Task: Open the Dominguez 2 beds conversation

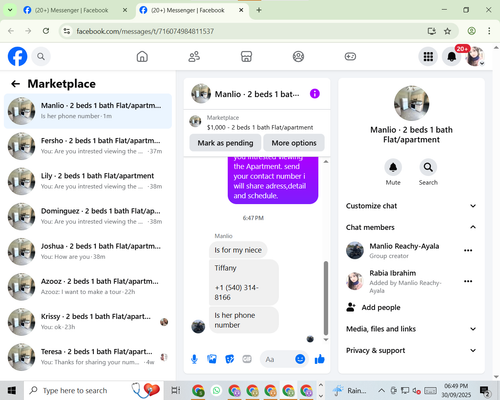Action: point(88,216)
